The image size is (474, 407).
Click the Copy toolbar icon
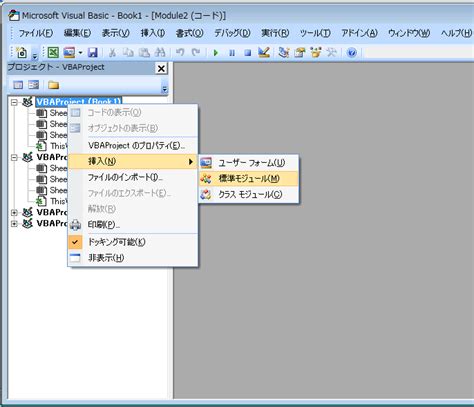[128, 52]
